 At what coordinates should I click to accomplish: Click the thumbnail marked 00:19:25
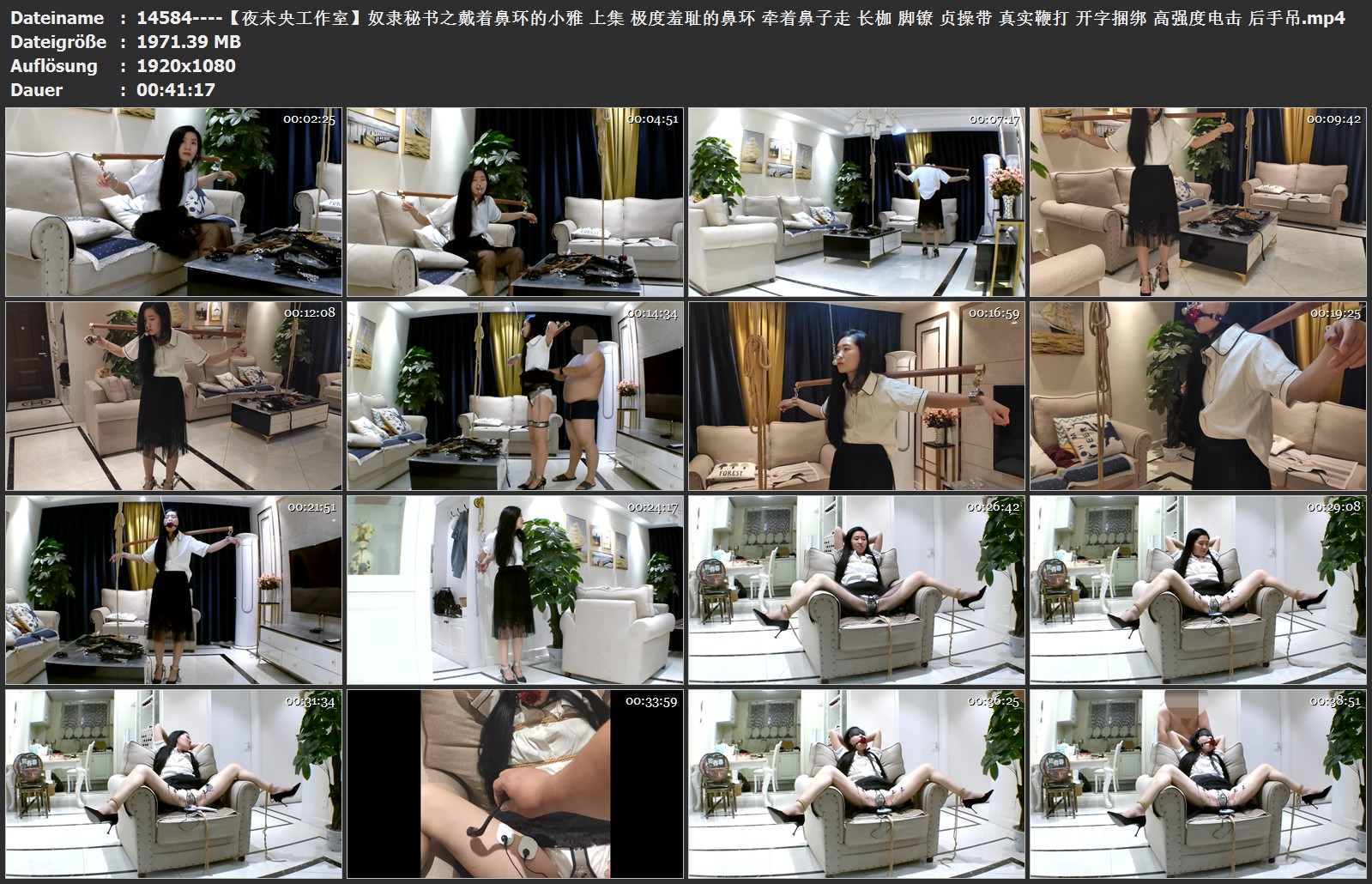coord(1198,396)
